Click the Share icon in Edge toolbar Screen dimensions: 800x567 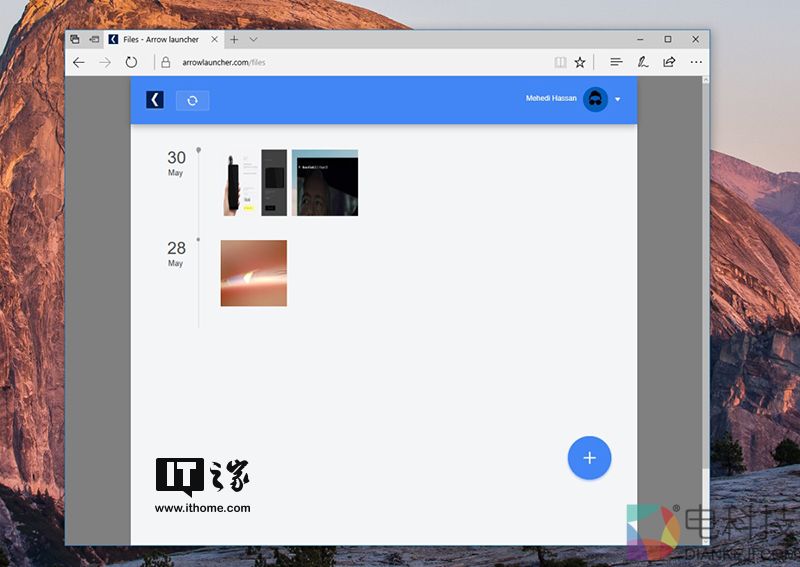point(669,62)
